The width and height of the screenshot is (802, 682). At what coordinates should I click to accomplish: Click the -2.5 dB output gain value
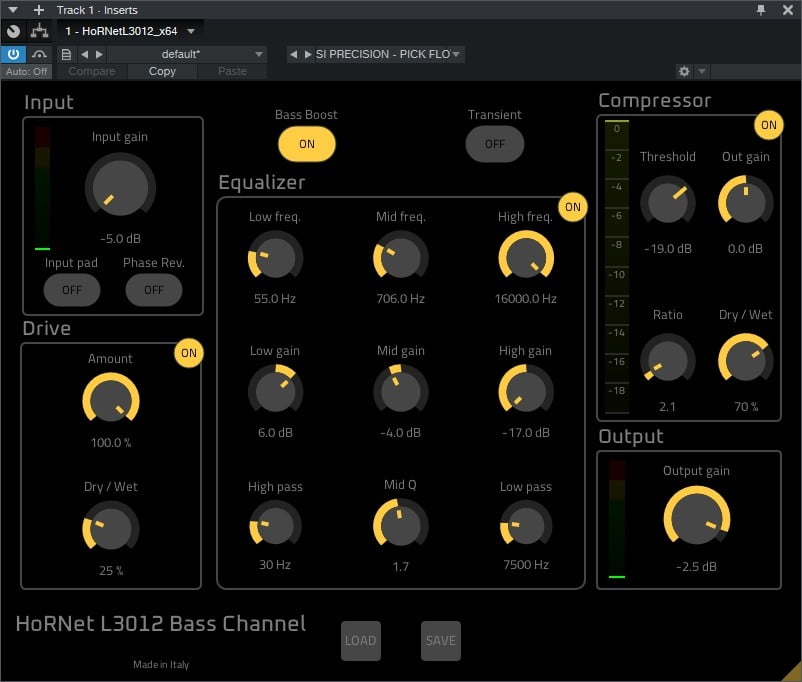point(697,567)
